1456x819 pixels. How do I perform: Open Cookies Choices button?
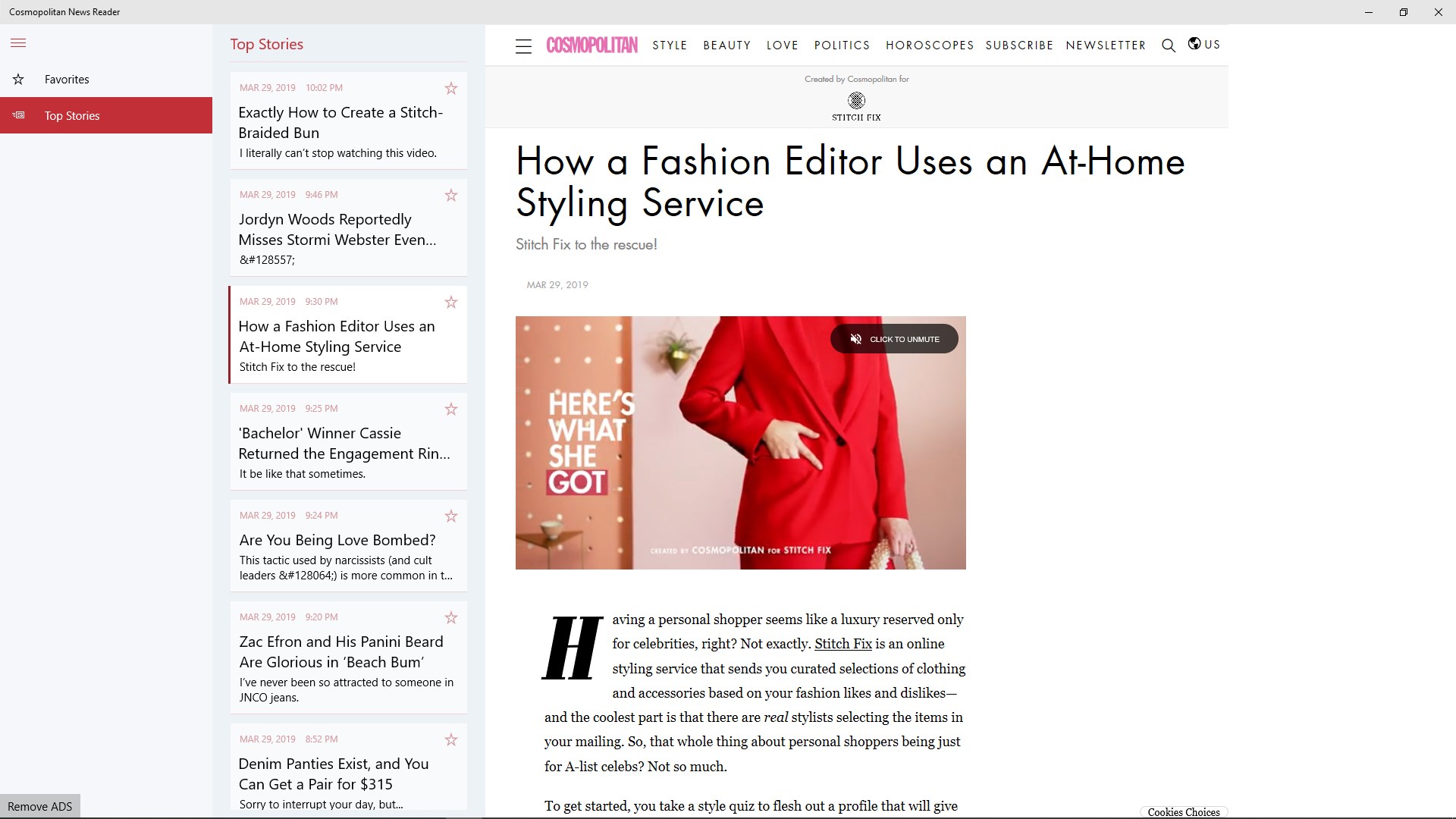(1183, 811)
